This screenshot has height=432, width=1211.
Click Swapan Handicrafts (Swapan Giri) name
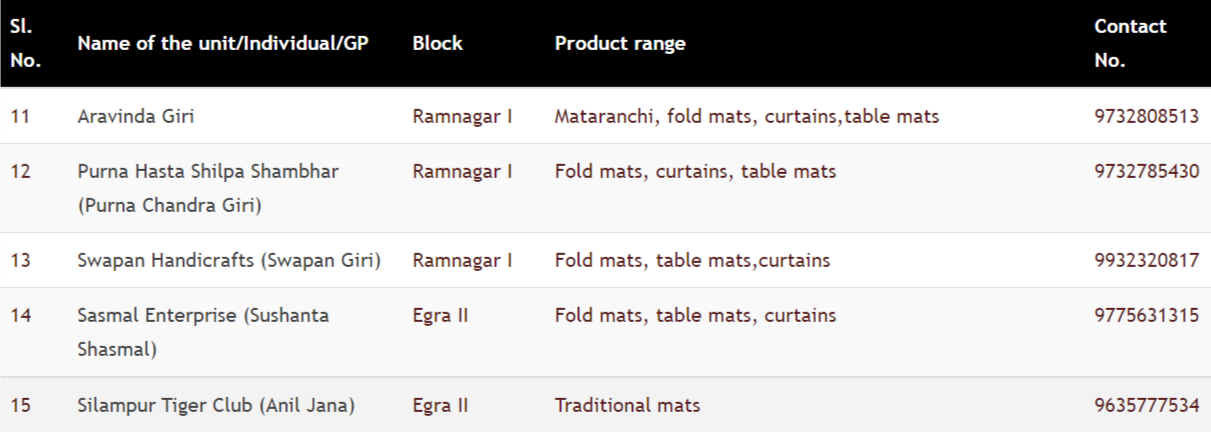click(229, 260)
